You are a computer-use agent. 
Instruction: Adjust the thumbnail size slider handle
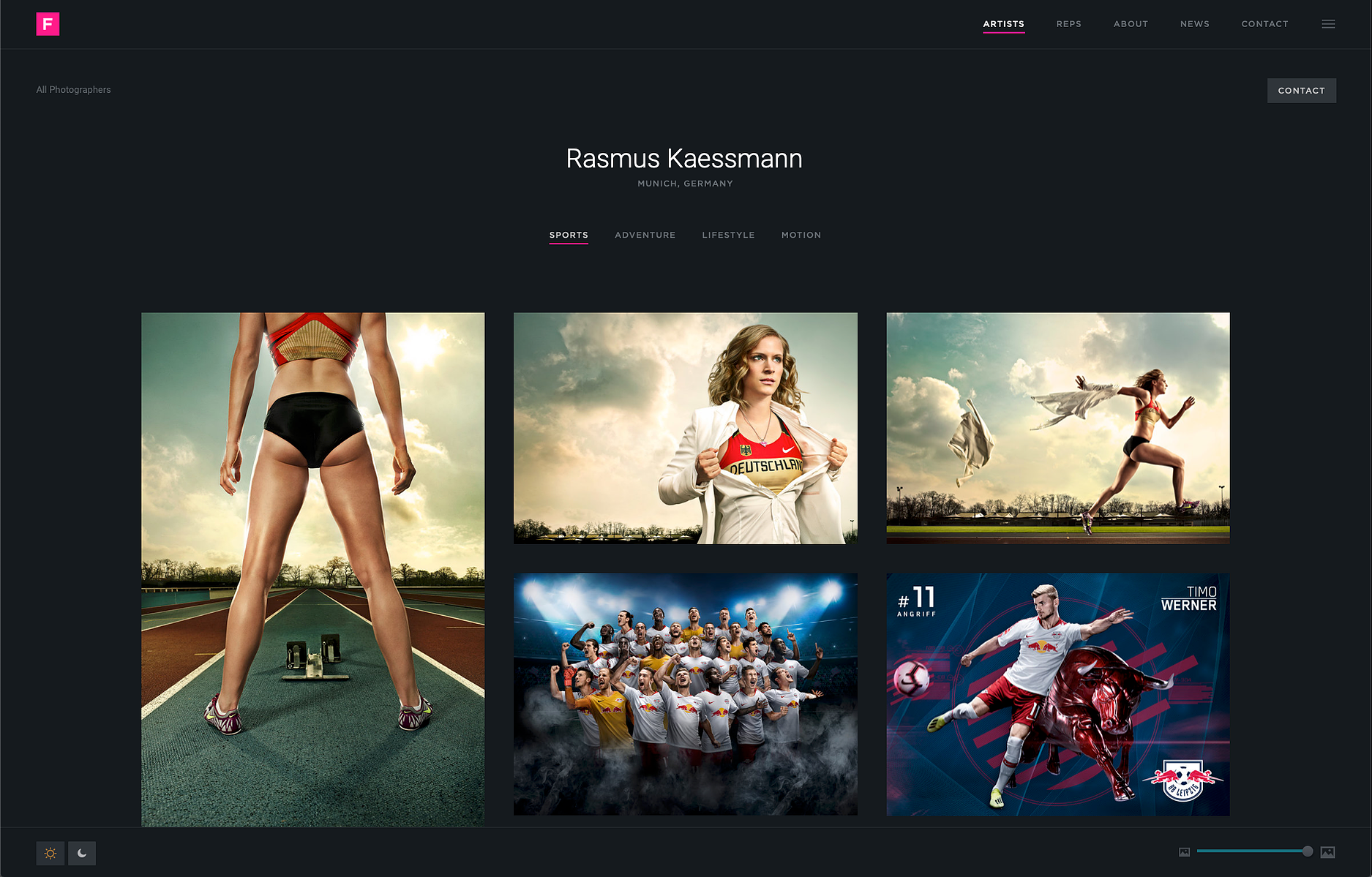click(1308, 851)
